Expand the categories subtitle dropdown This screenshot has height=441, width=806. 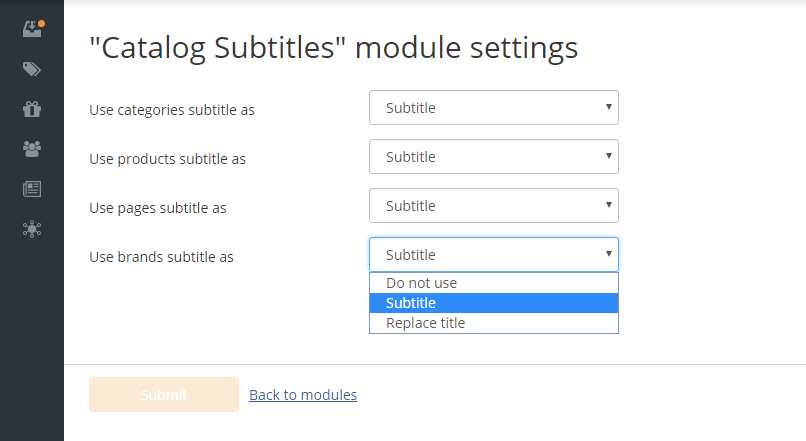(493, 107)
